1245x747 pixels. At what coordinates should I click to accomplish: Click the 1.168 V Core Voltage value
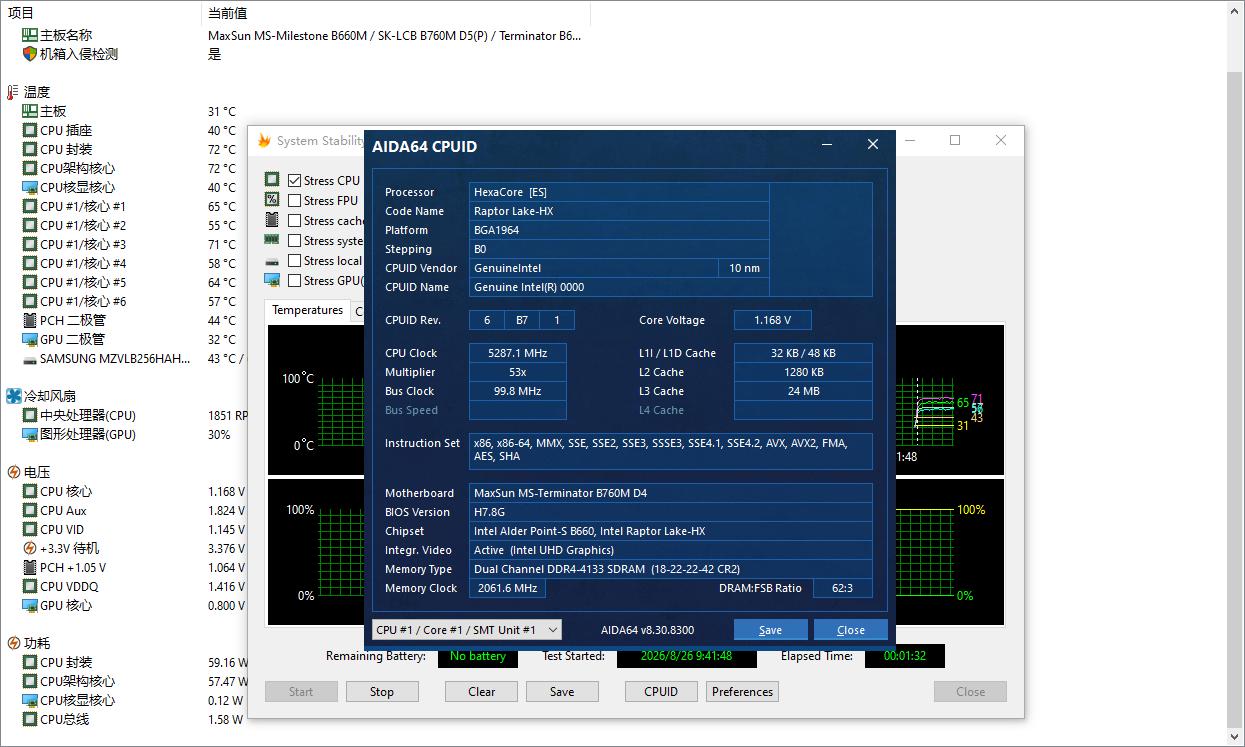click(x=772, y=320)
